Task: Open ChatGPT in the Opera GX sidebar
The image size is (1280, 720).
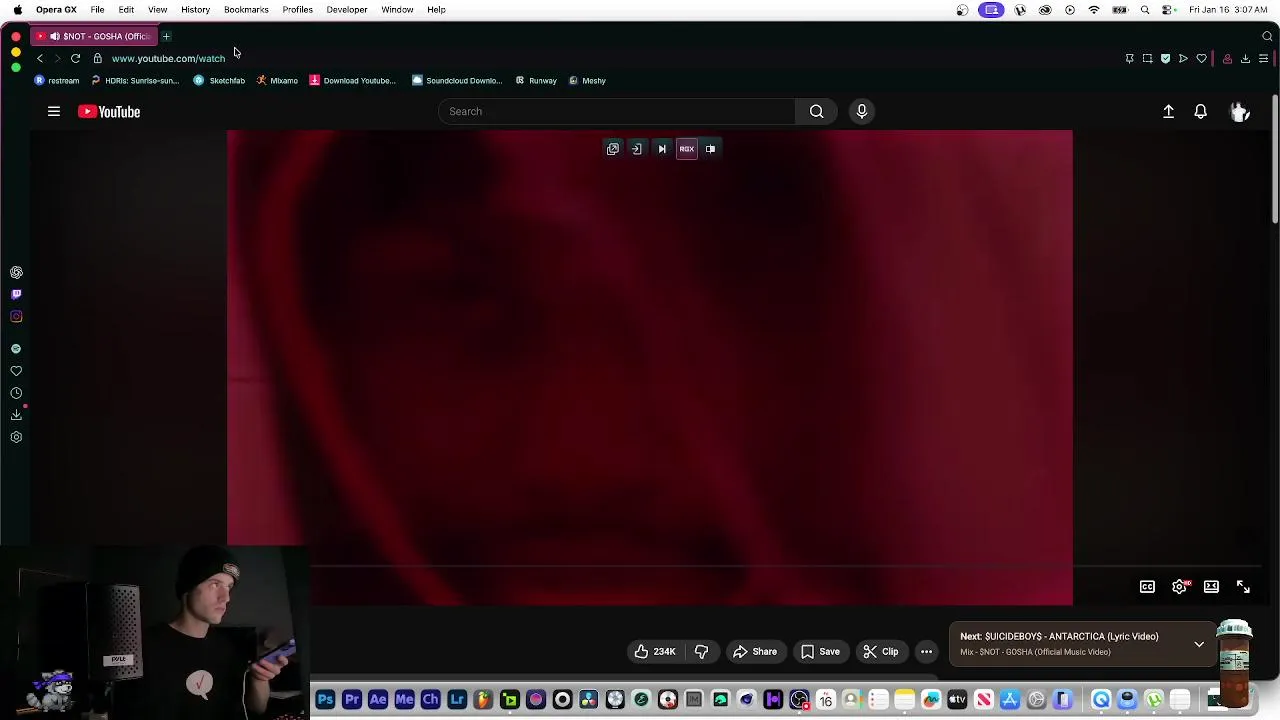Action: (16, 272)
